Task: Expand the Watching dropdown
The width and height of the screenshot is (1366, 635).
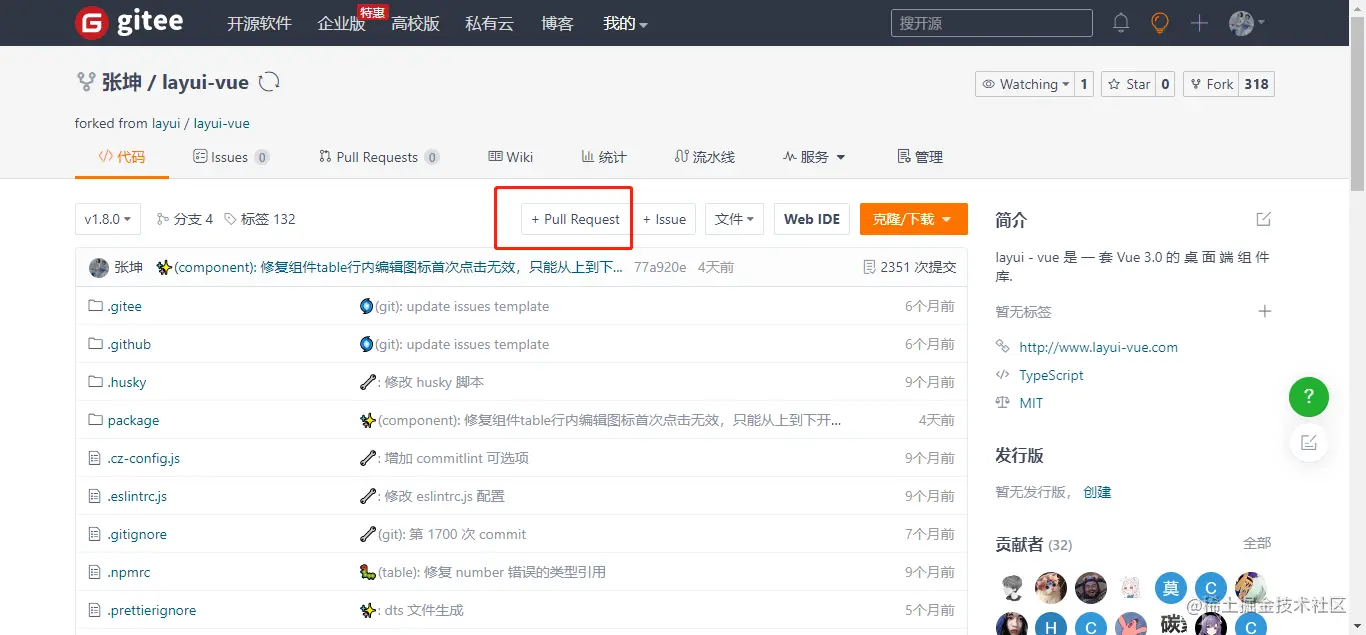Action: (1025, 84)
